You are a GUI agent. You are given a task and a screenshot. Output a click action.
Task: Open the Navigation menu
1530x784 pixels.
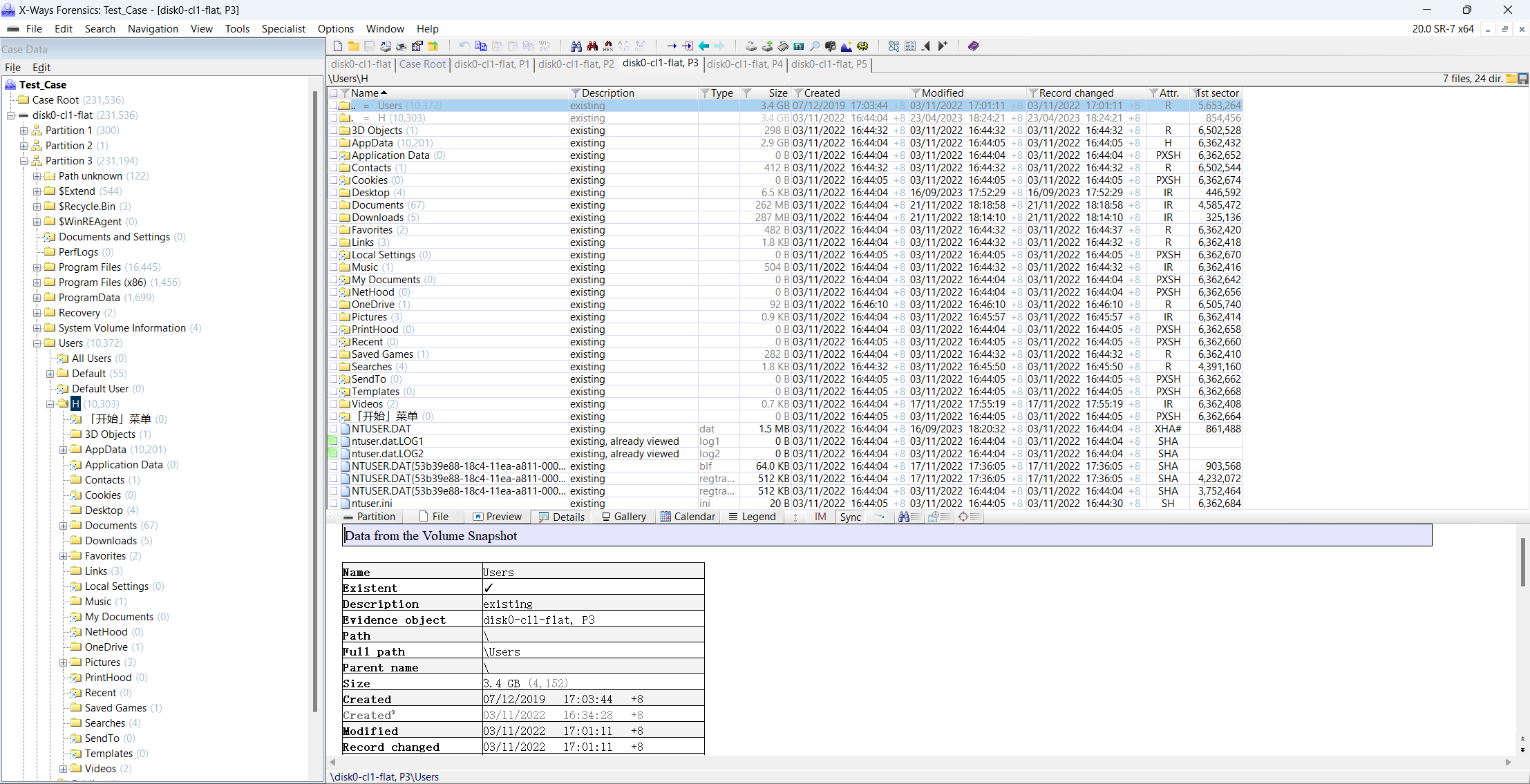click(153, 29)
